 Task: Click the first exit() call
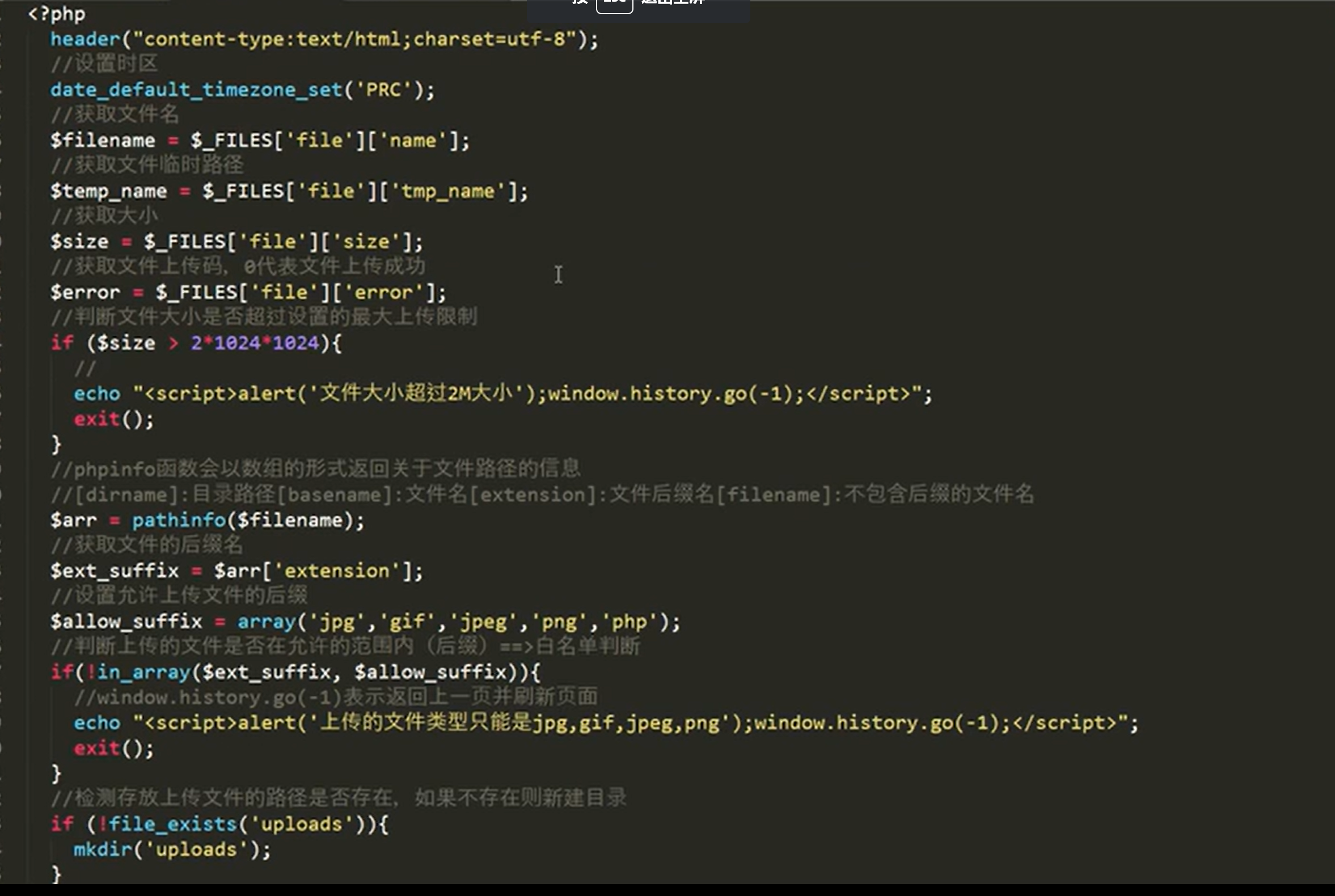(x=112, y=419)
